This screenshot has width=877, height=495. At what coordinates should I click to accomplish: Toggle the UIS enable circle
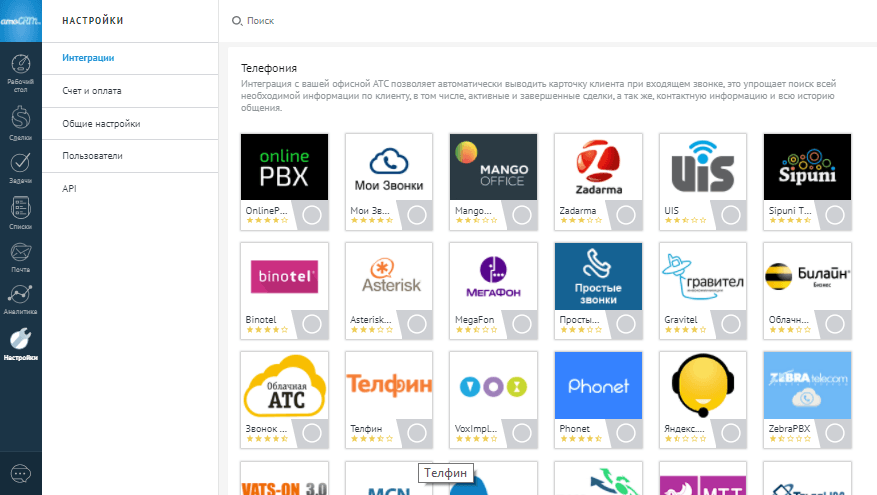[730, 215]
